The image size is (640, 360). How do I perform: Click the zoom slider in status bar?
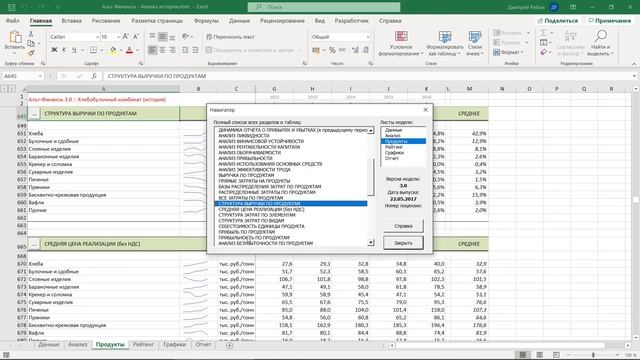coord(593,355)
